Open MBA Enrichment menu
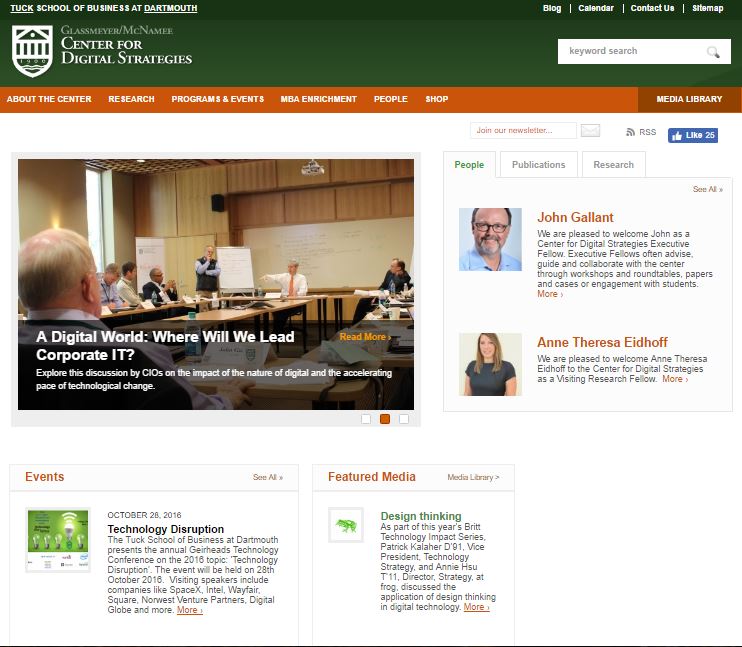742x647 pixels. point(318,99)
